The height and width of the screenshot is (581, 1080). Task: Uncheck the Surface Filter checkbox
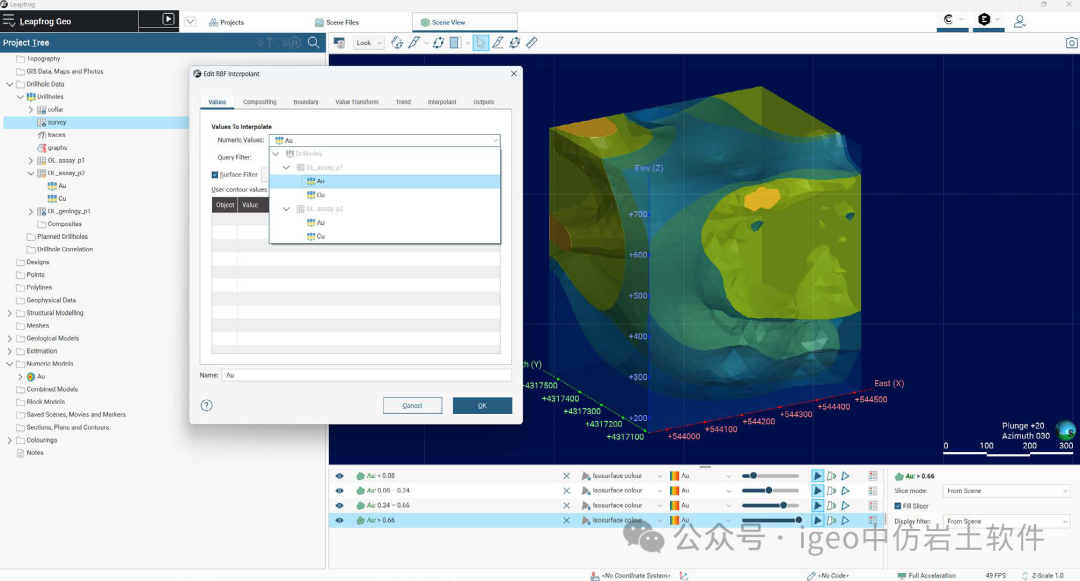pos(215,174)
